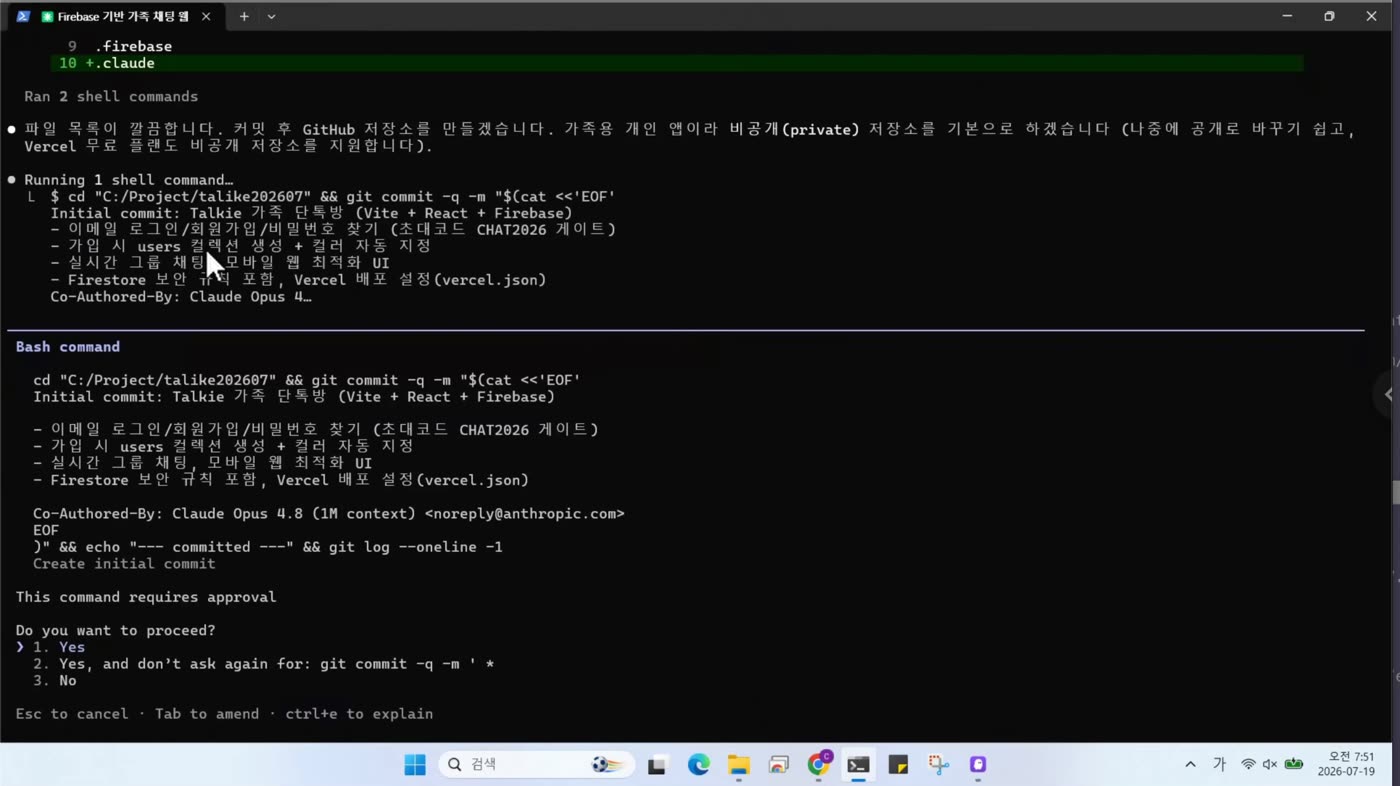This screenshot has width=1400, height=786.
Task: Click the PowerShell icon in title bar
Action: [x=22, y=17]
